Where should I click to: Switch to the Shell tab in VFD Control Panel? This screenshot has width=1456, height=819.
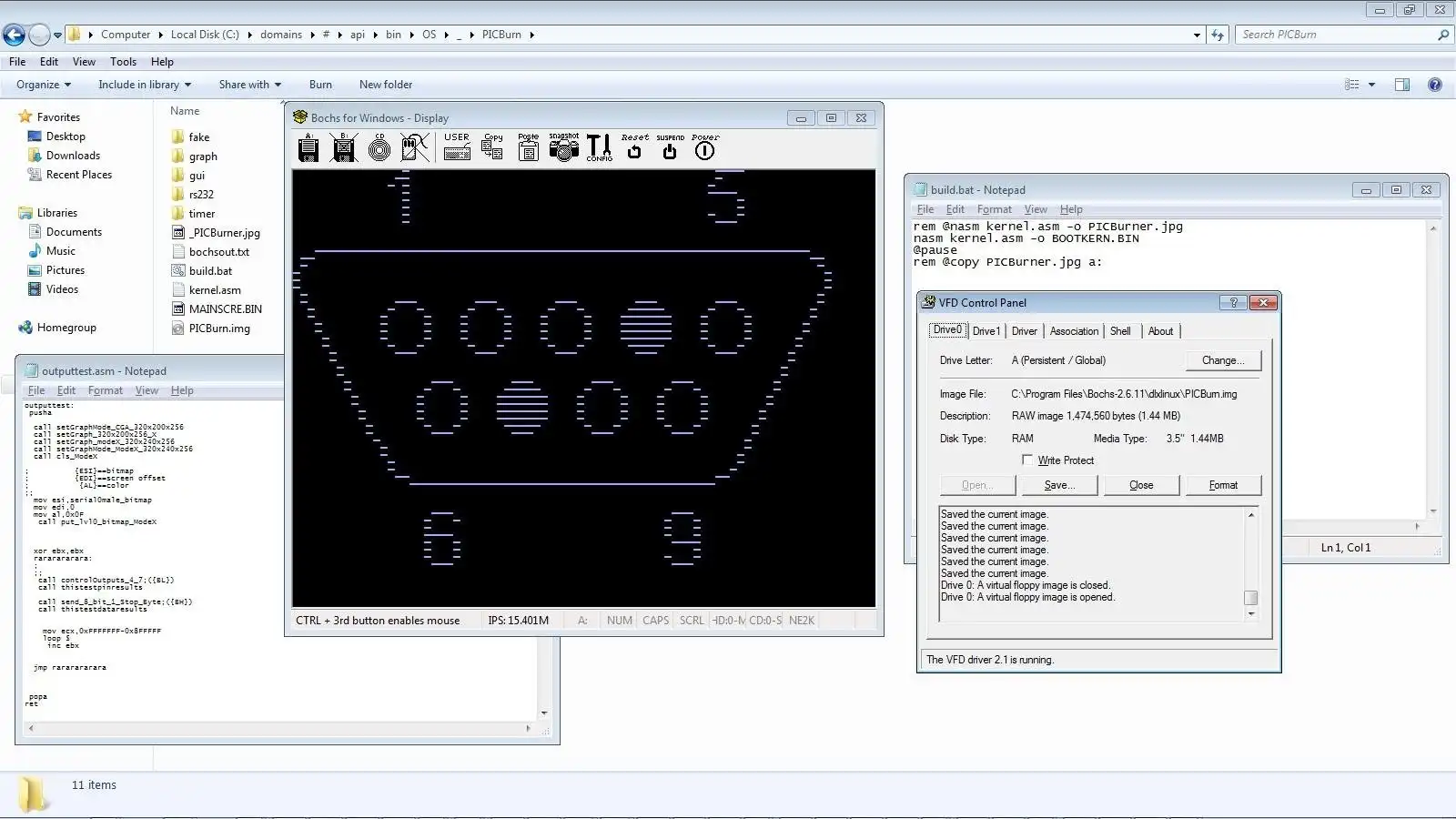click(1120, 331)
